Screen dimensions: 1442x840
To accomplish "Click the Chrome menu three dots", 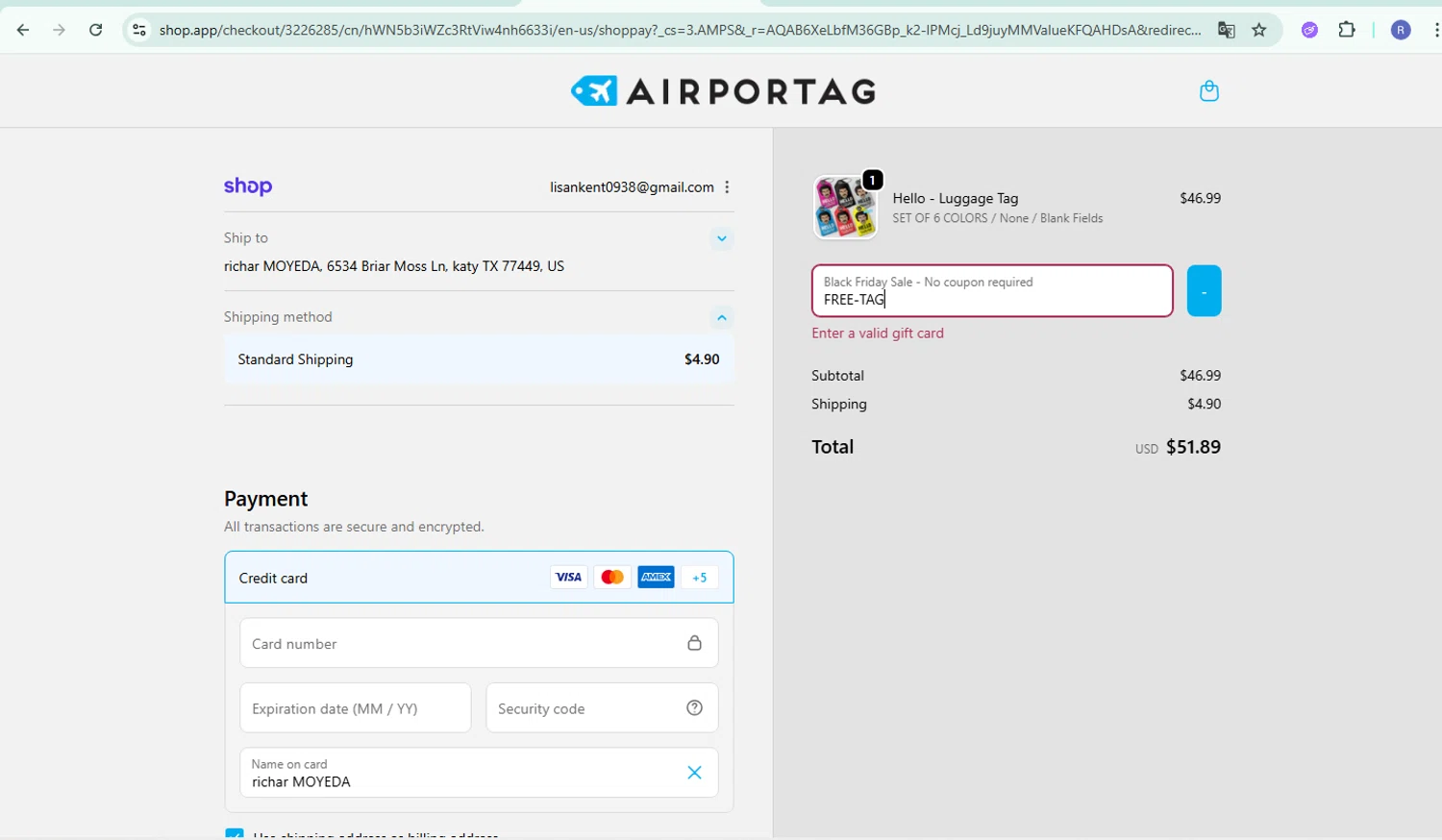I will click(1435, 30).
